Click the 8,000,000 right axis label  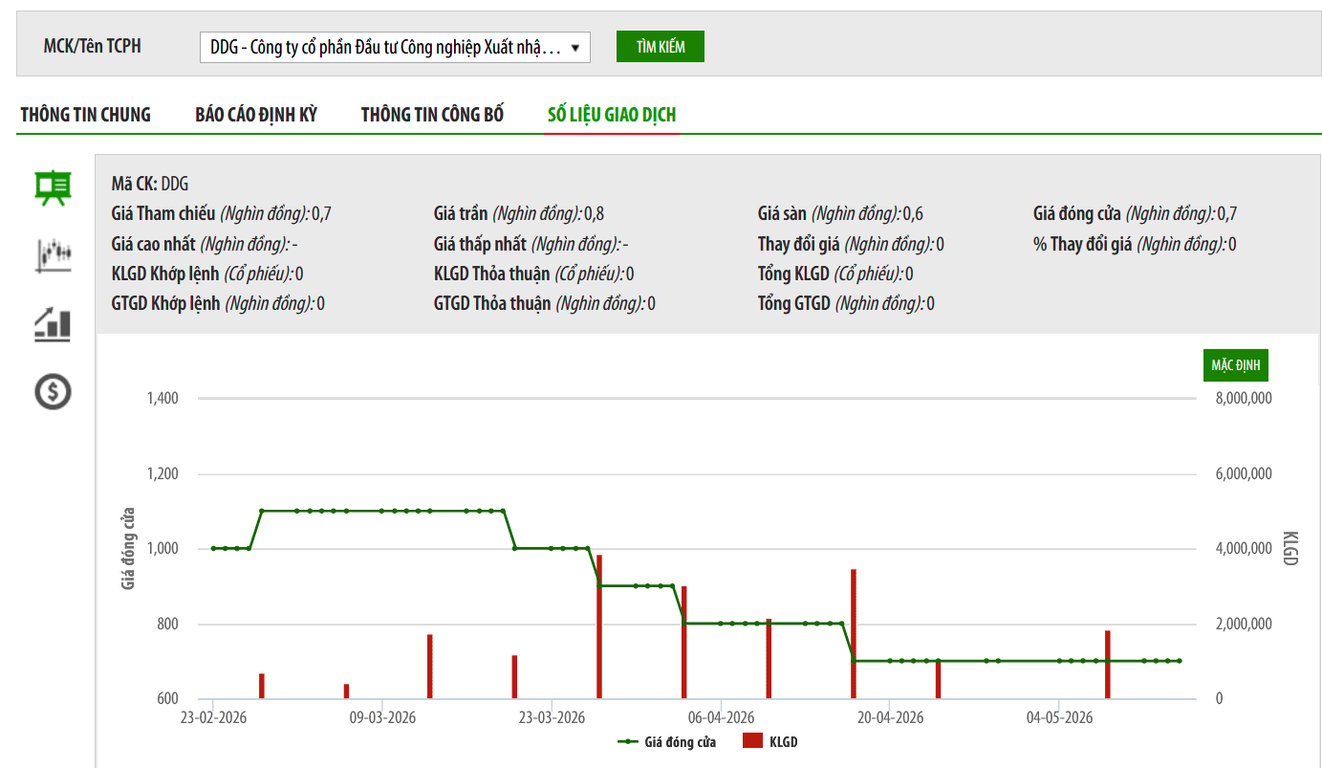click(x=1243, y=398)
